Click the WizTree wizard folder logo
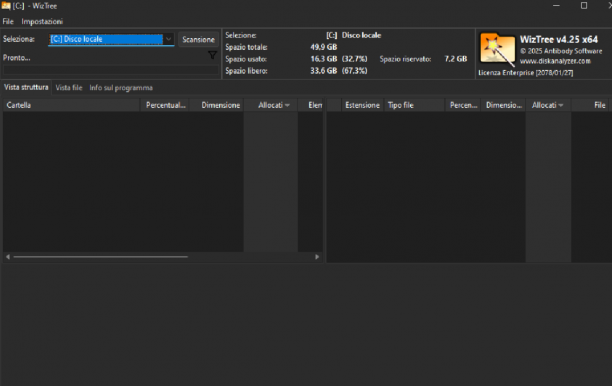The width and height of the screenshot is (612, 386). point(497,49)
